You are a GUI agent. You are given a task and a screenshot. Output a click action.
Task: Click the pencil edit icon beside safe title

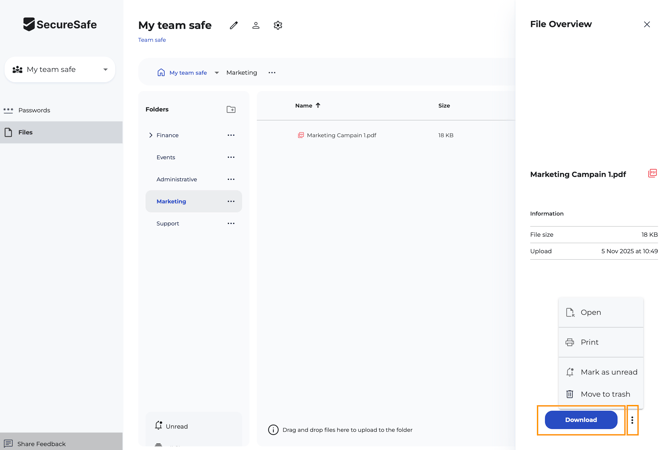point(234,25)
